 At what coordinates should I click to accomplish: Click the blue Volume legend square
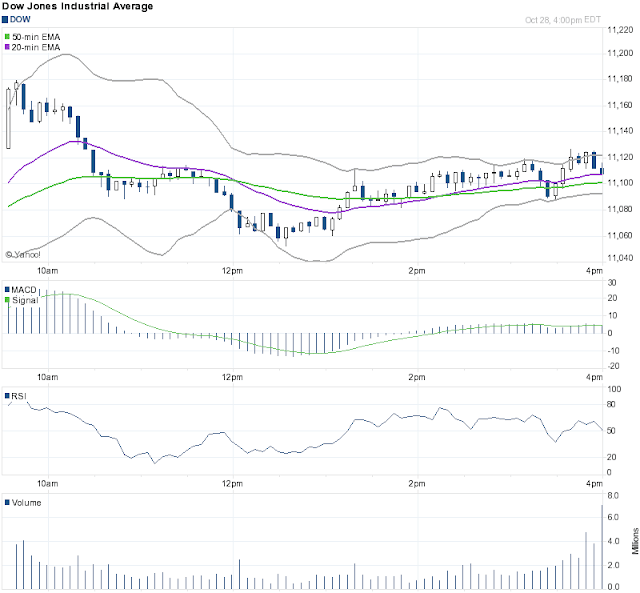(7, 502)
